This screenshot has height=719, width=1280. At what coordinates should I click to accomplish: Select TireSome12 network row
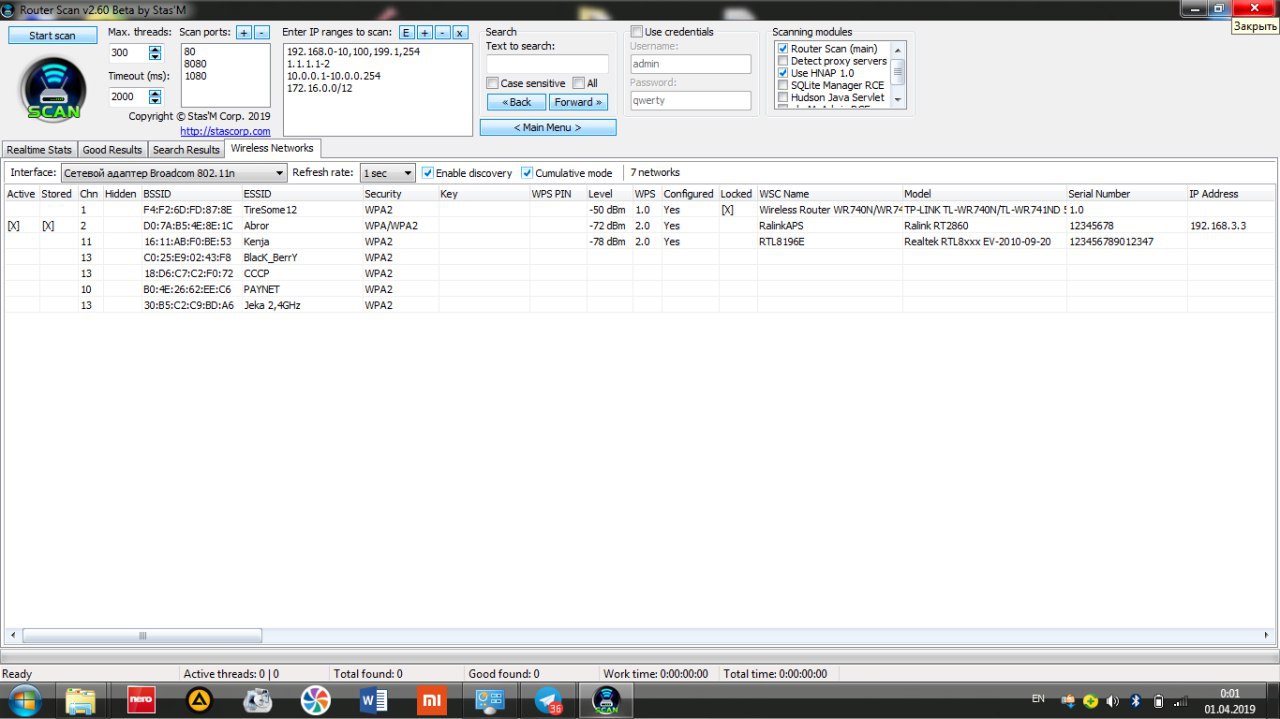click(640, 210)
